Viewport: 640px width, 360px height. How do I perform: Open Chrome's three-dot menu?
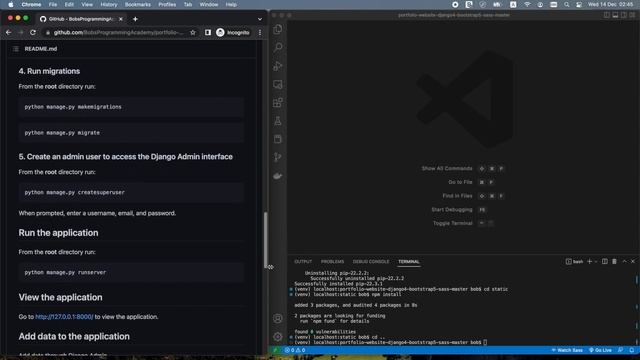pyautogui.click(x=260, y=32)
